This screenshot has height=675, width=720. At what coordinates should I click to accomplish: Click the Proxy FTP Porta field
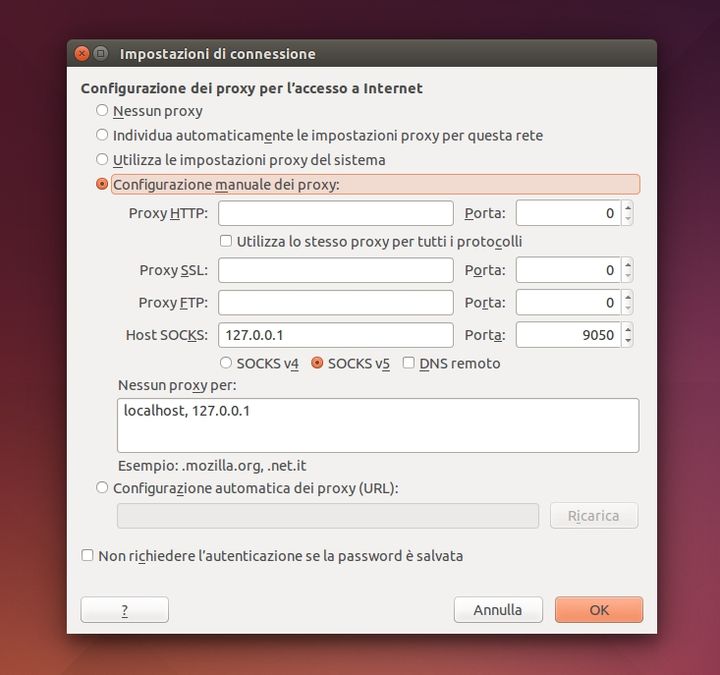pyautogui.click(x=568, y=303)
